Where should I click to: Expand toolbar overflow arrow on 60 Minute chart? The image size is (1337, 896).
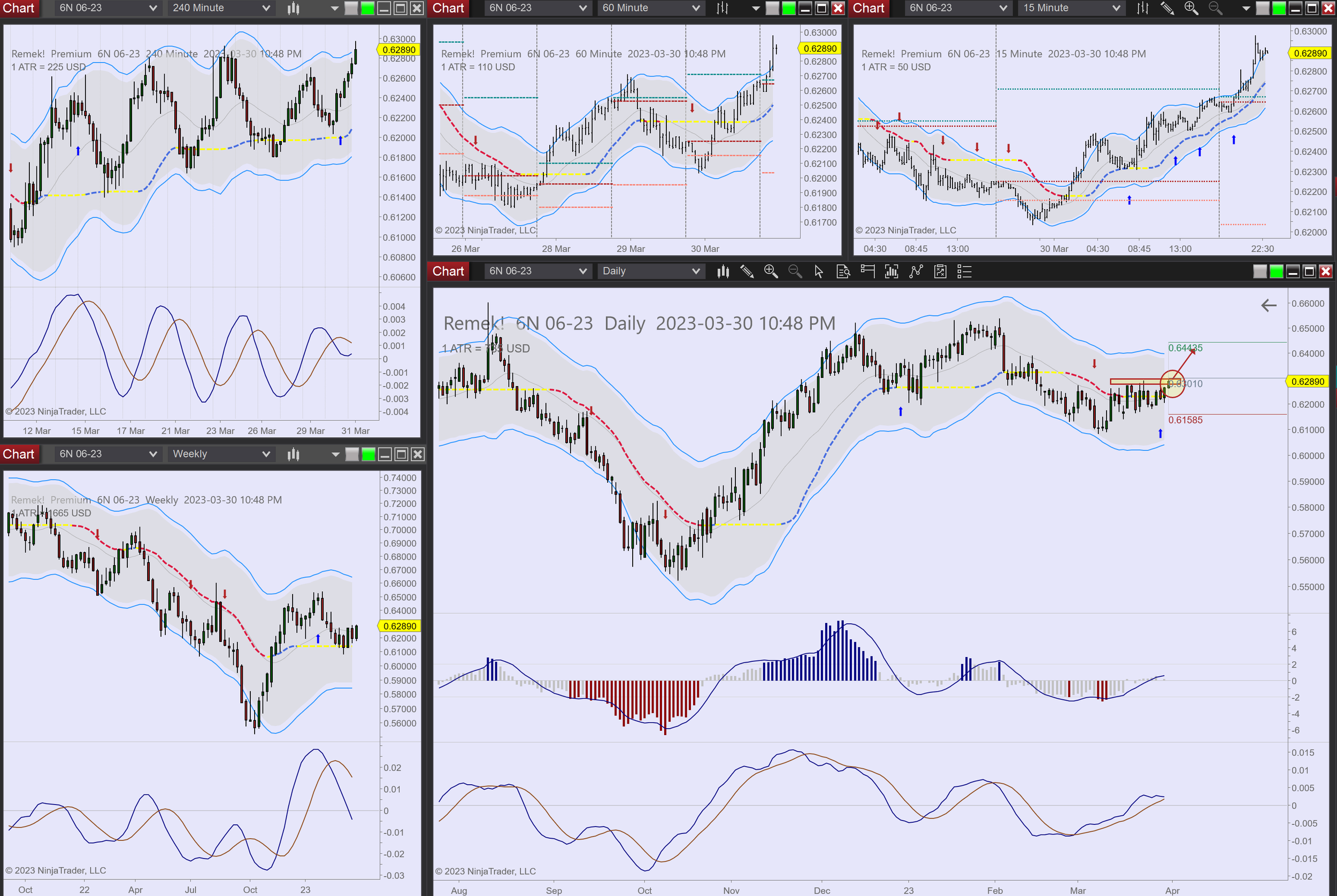click(x=756, y=8)
